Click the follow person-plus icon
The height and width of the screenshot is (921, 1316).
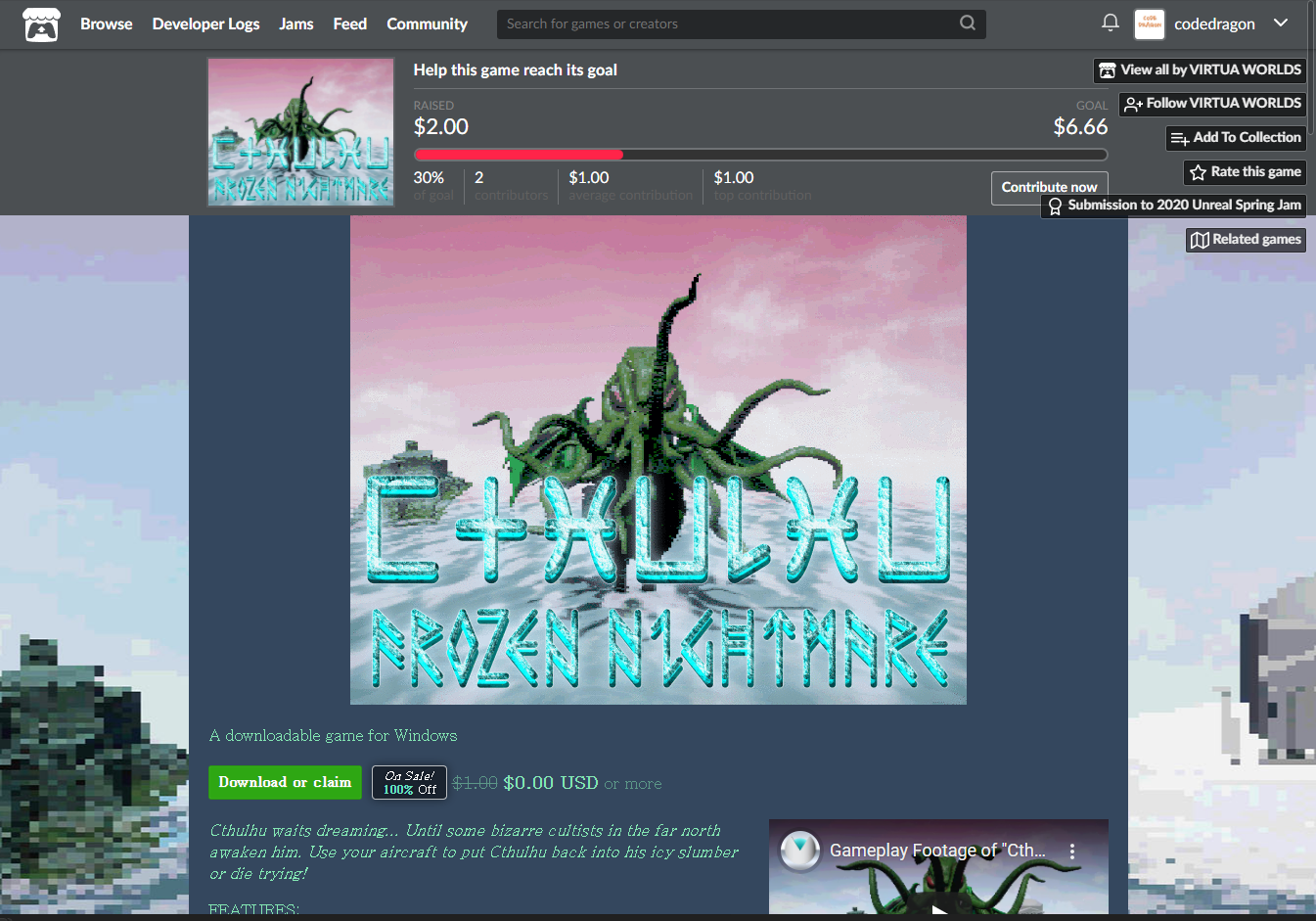pos(1133,105)
